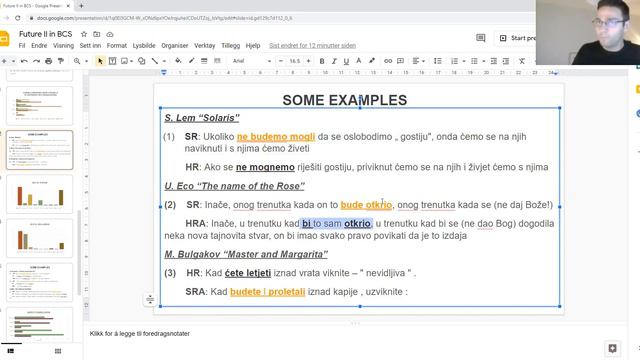Click the add comment toolbar icon
The width and height of the screenshot is (640, 360).
click(x=400, y=61)
